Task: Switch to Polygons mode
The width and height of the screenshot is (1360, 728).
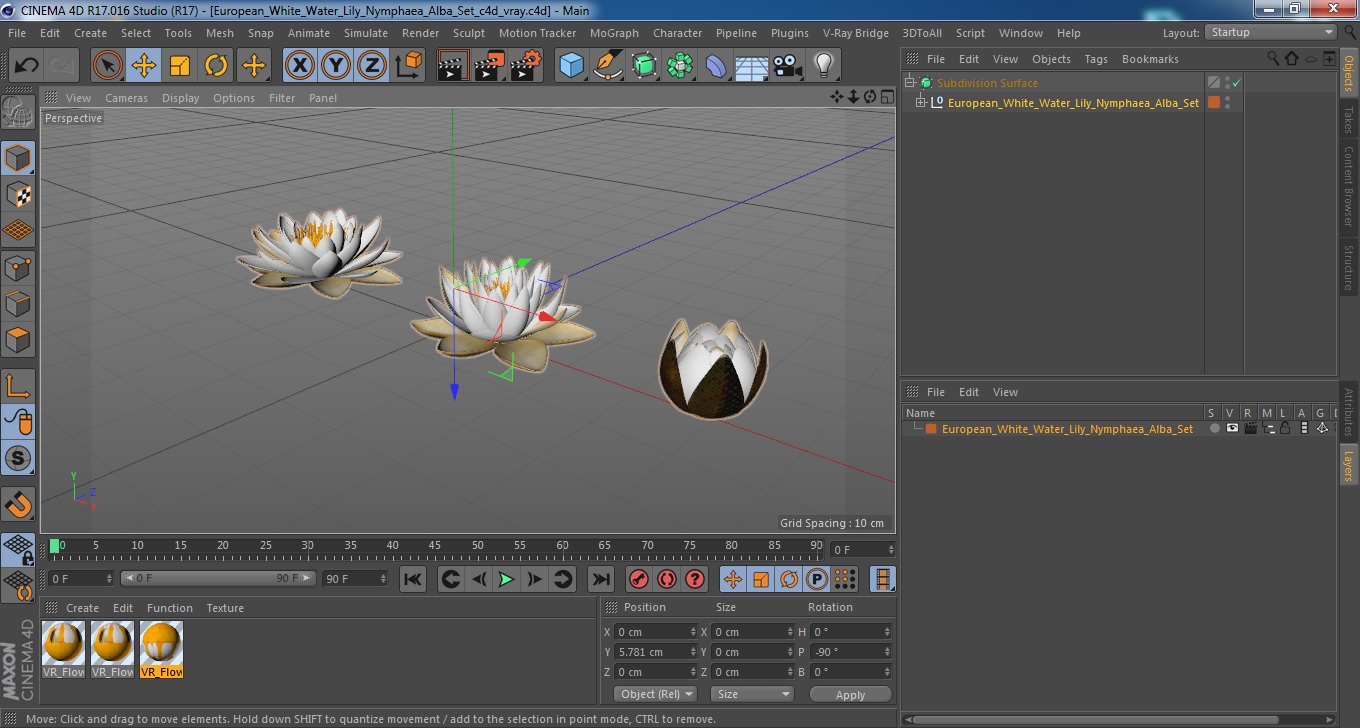Action: click(x=18, y=339)
